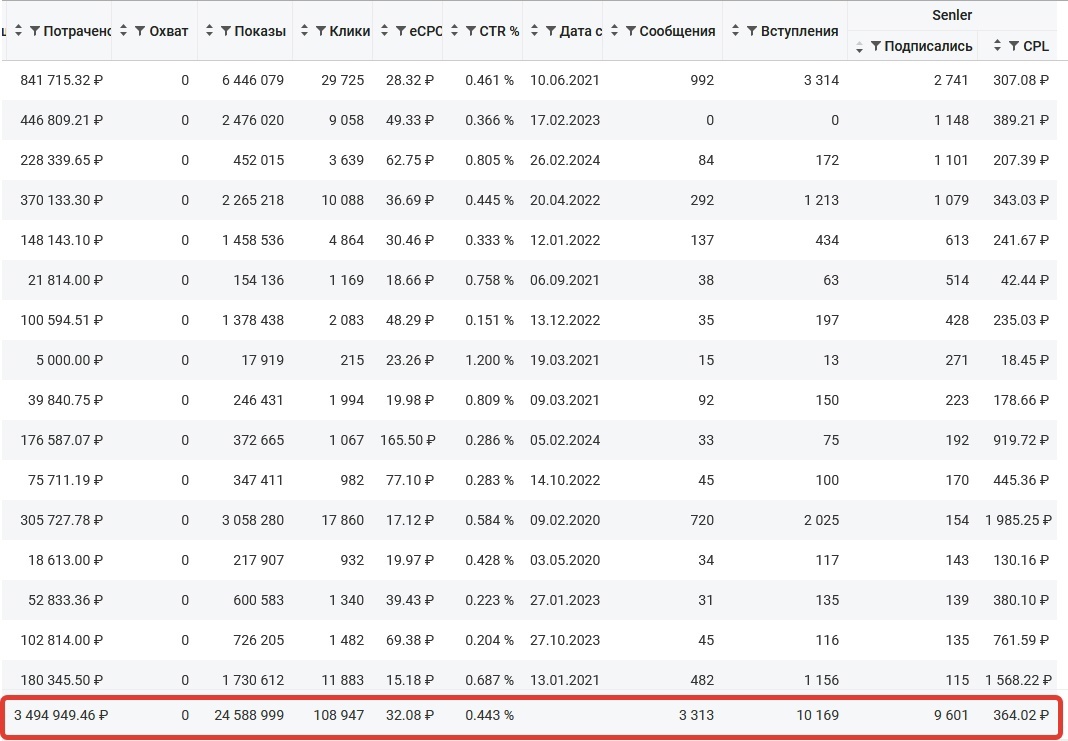
Task: Open filter for Потрачено column
Action: pos(35,31)
